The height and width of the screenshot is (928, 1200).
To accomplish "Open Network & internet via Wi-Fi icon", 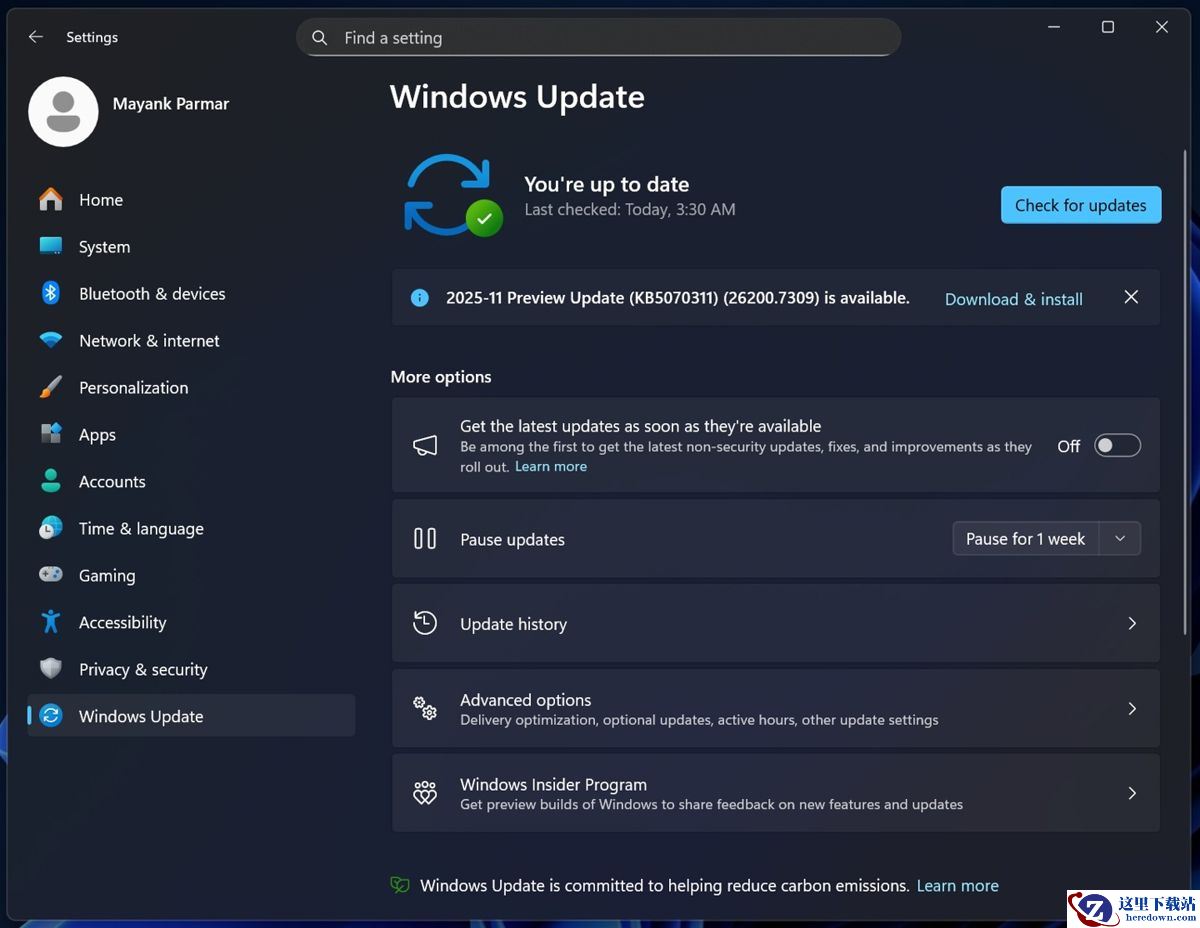I will point(51,340).
